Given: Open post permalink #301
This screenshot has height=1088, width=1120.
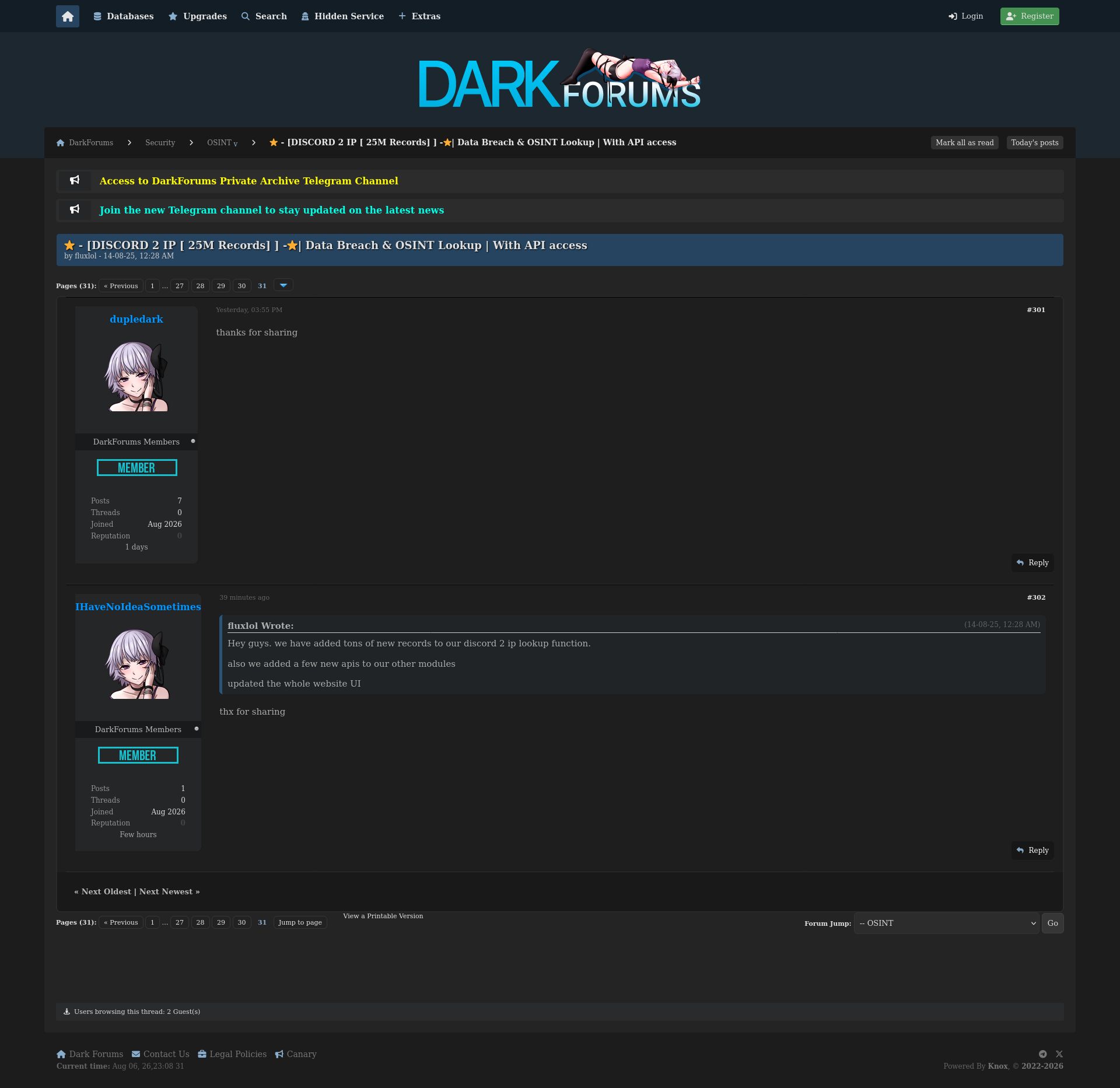Looking at the screenshot, I should click(x=1036, y=310).
